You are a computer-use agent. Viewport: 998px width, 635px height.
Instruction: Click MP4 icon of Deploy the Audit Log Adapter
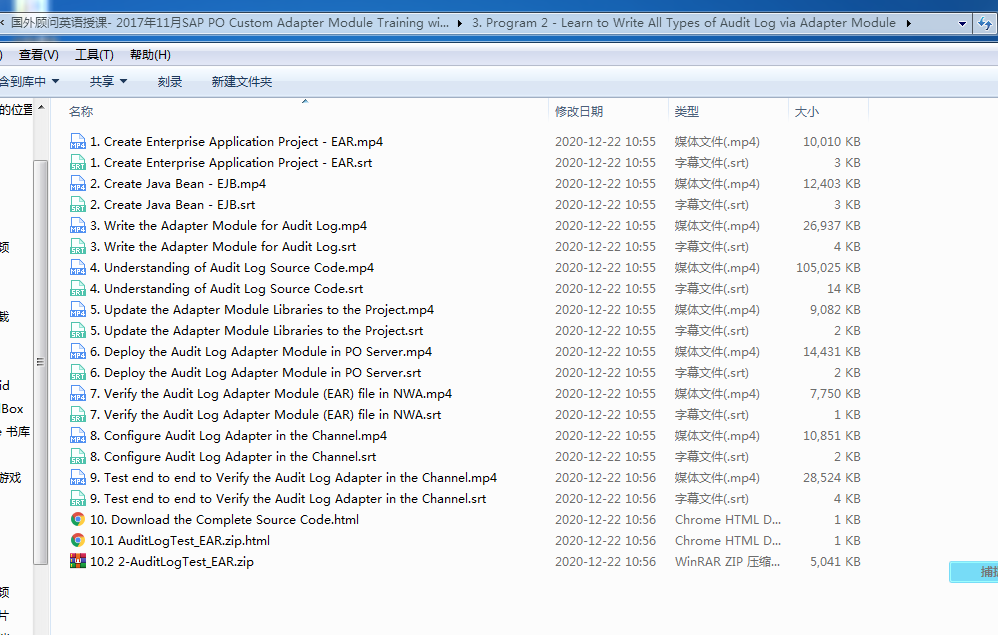click(78, 351)
